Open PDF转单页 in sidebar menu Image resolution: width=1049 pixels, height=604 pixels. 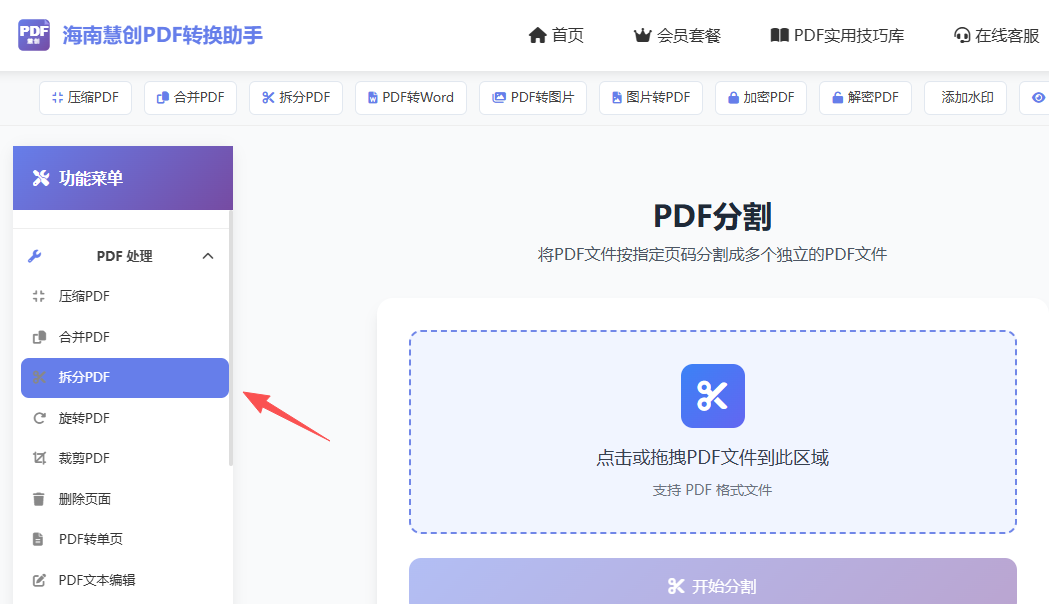tap(124, 539)
